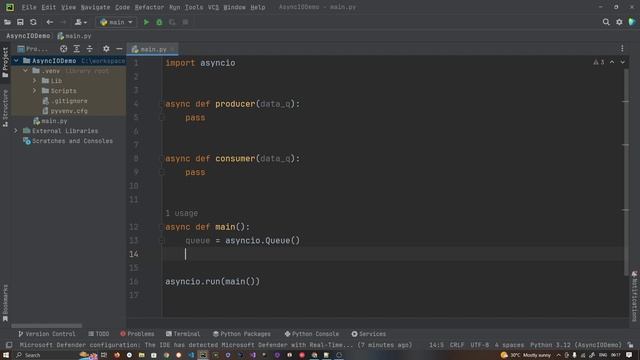Image resolution: width=640 pixels, height=360 pixels.
Task: Run main with the green play icon
Action: pyautogui.click(x=146, y=22)
